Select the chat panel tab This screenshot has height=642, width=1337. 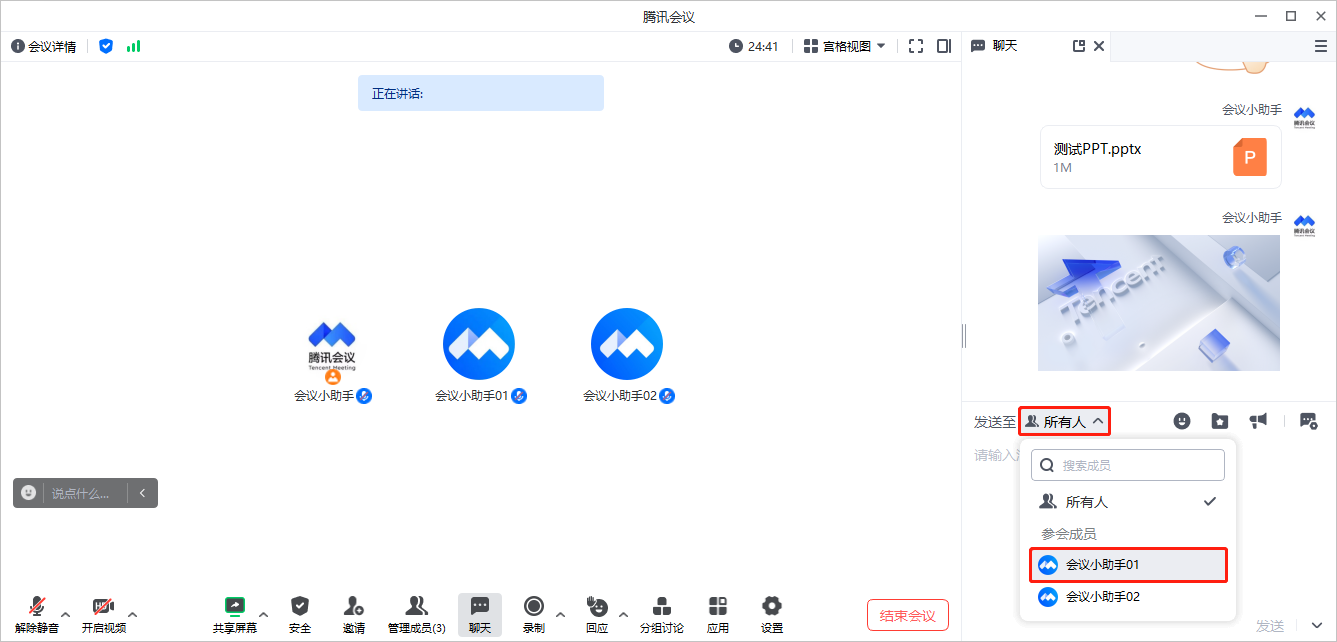[994, 46]
